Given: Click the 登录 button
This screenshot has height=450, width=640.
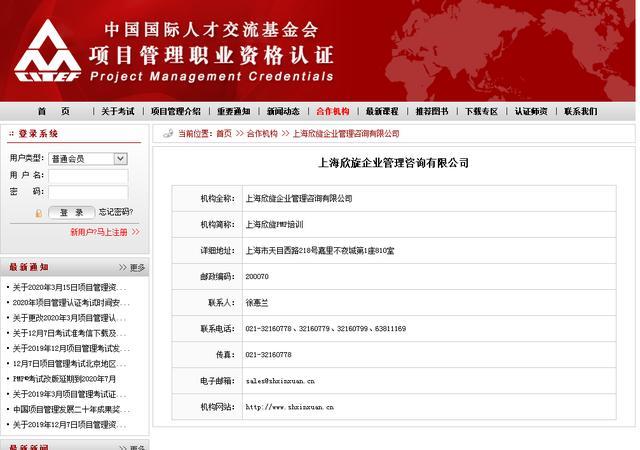Looking at the screenshot, I should click(71, 212).
